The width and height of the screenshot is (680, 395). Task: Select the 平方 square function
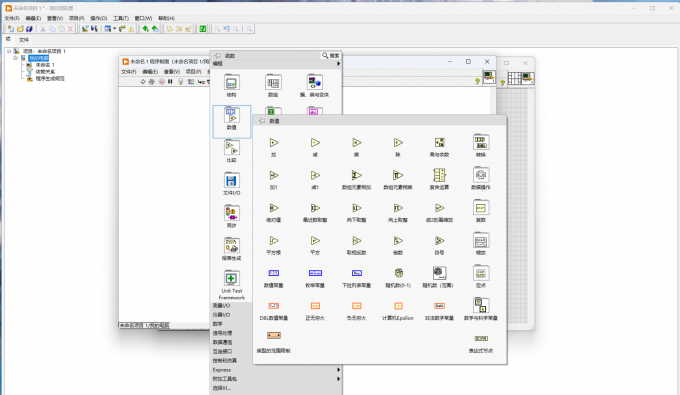pos(315,241)
